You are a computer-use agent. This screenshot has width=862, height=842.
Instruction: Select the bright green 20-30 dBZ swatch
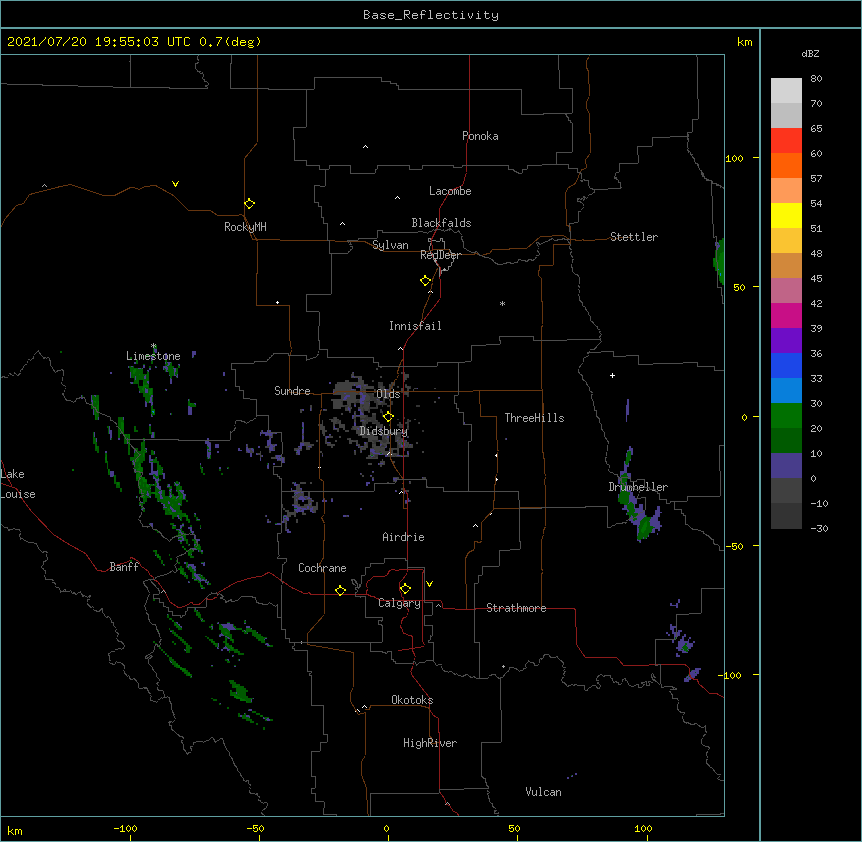click(x=786, y=416)
